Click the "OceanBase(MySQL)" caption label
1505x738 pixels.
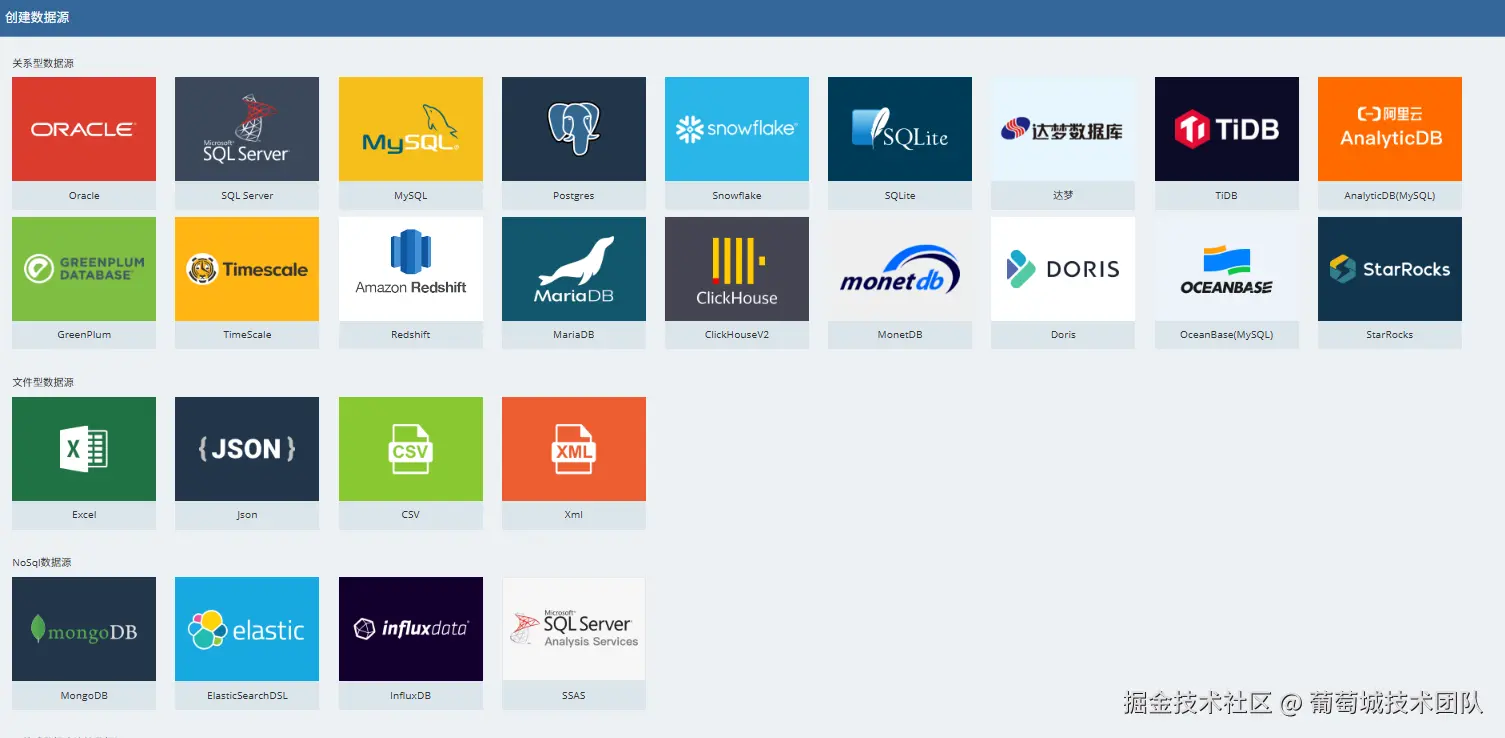[1227, 335]
